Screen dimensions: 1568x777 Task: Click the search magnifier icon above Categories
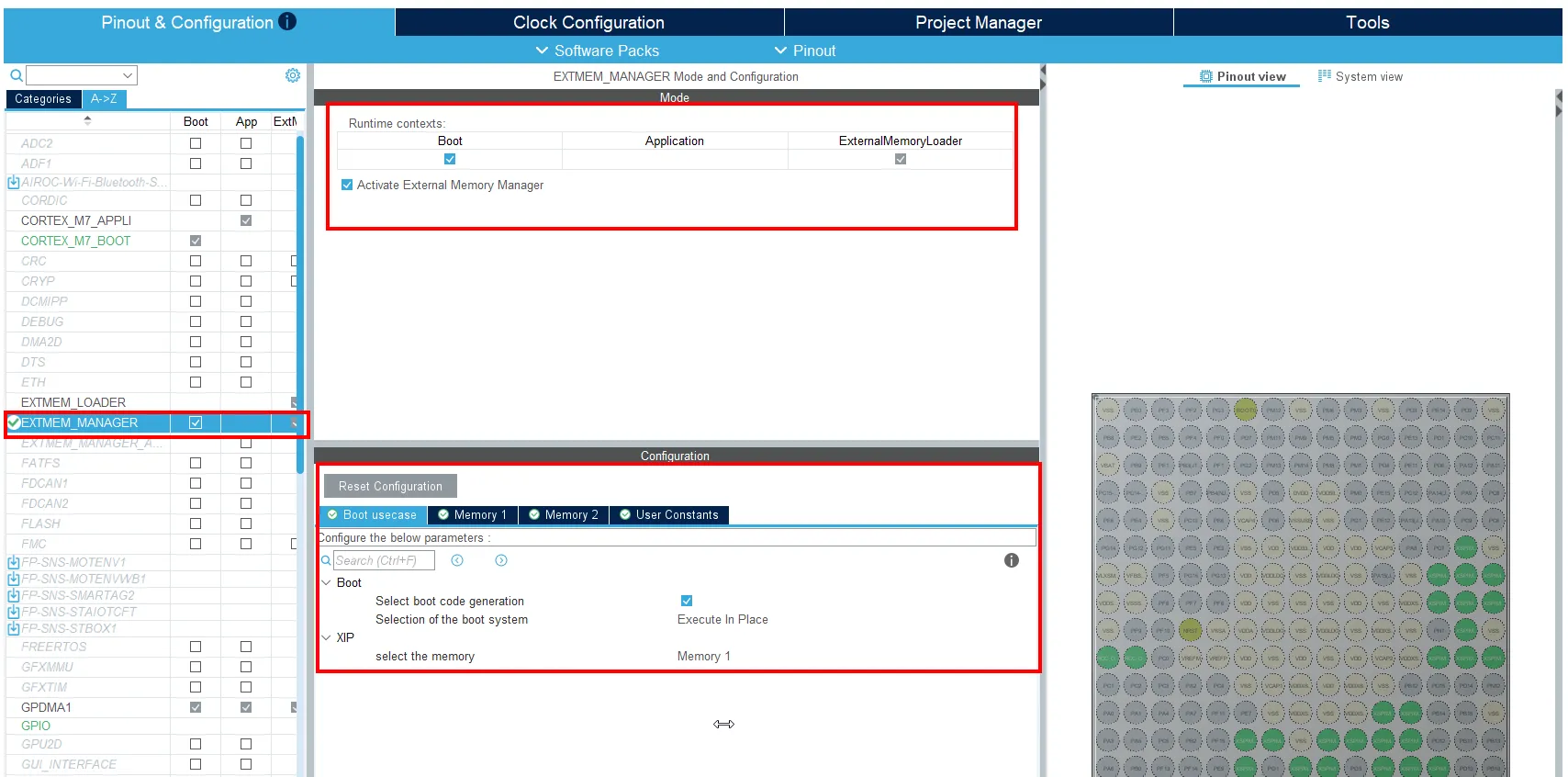click(x=17, y=75)
